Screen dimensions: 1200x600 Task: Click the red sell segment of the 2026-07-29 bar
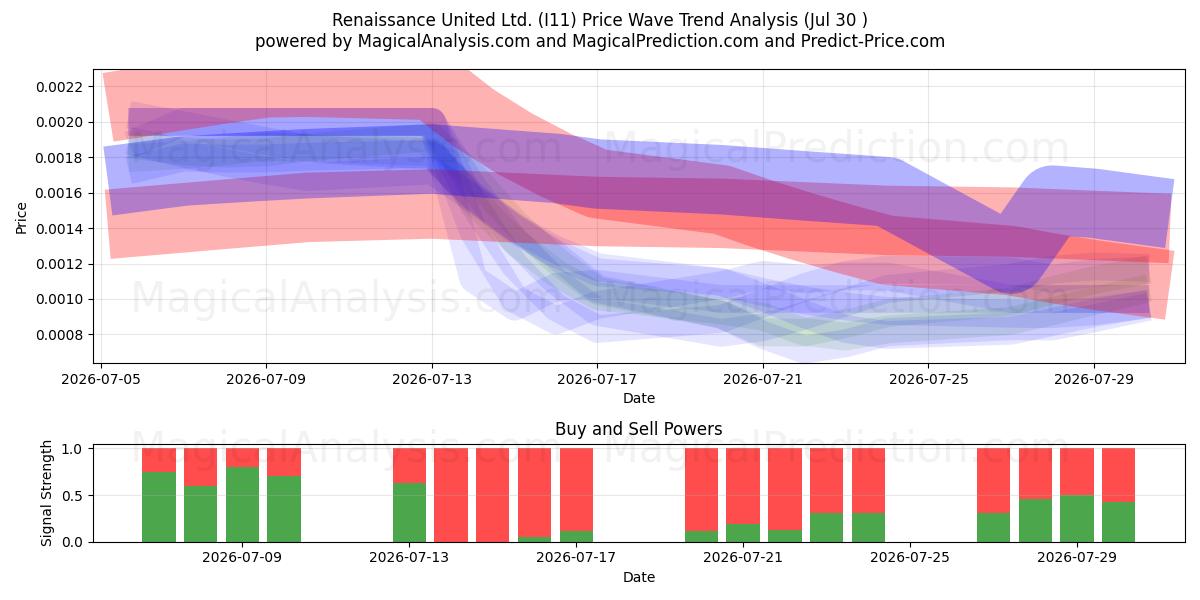1077,472
